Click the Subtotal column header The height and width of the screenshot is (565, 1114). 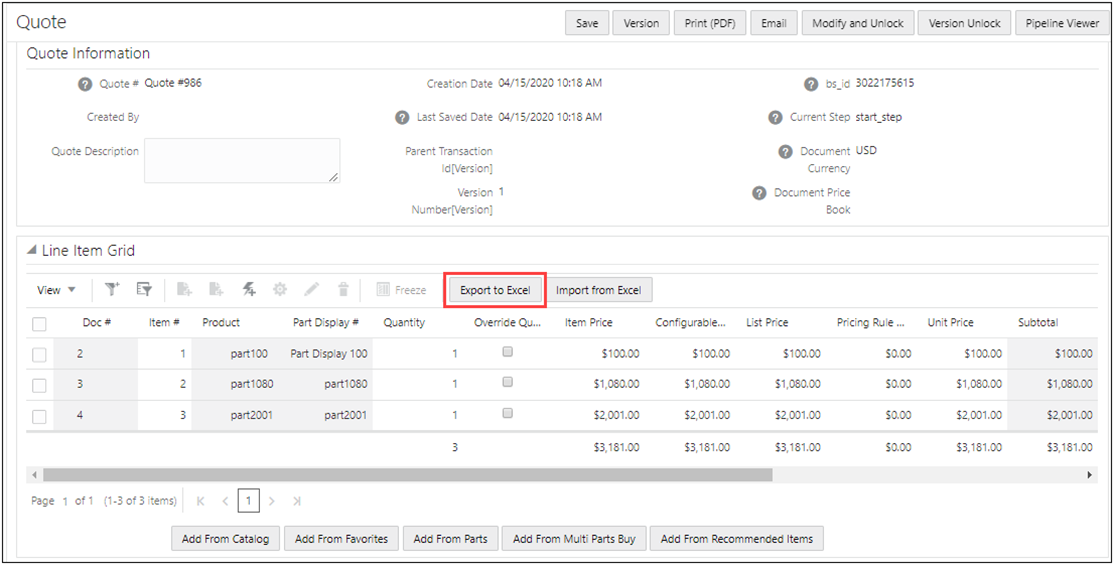point(1038,323)
